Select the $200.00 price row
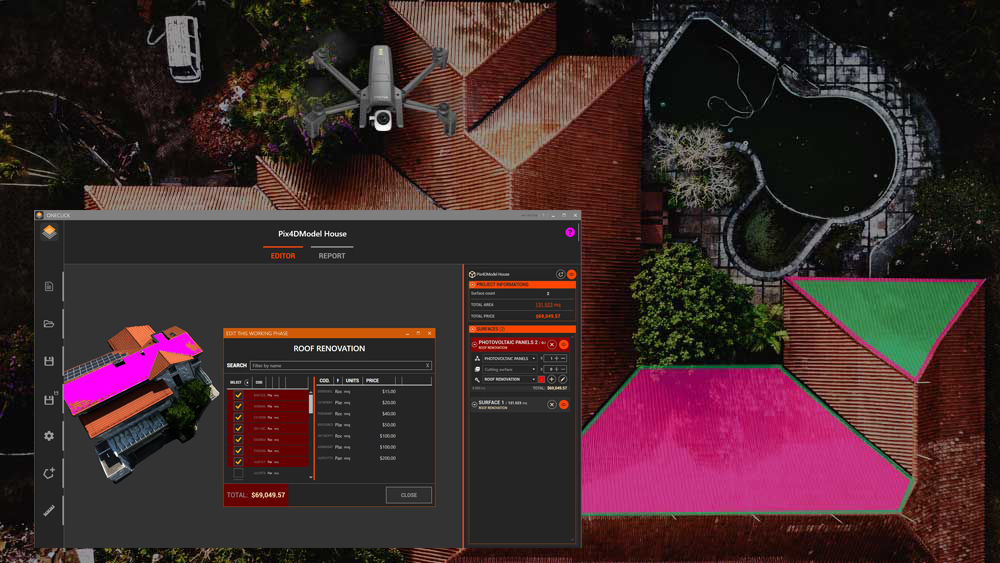The width and height of the screenshot is (1000, 563). pyautogui.click(x=374, y=458)
